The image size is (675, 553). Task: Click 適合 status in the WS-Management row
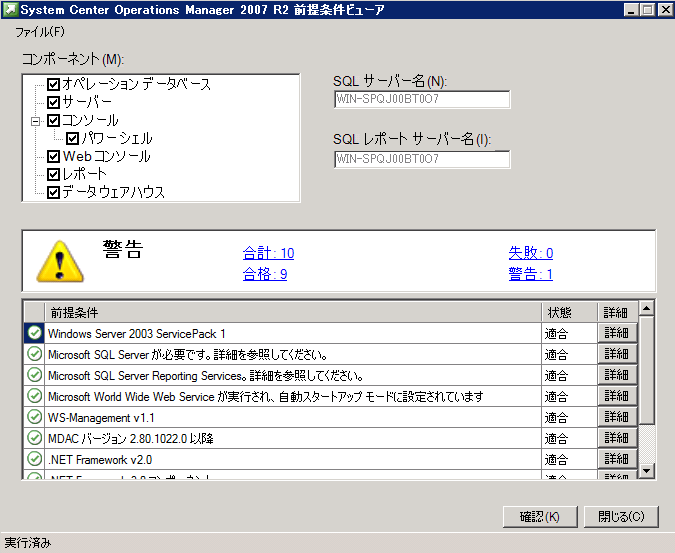556,418
